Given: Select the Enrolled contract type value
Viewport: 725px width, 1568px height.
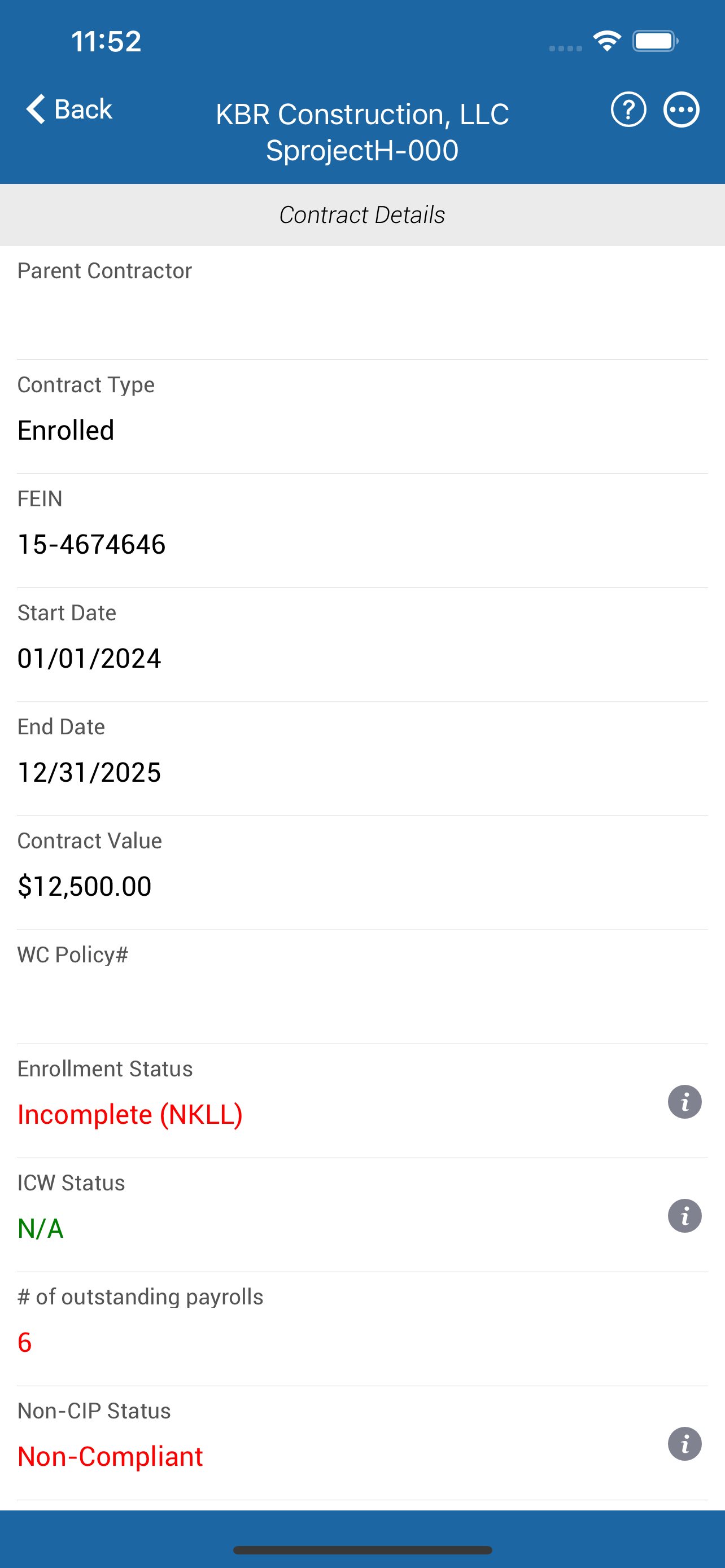Looking at the screenshot, I should coord(65,430).
